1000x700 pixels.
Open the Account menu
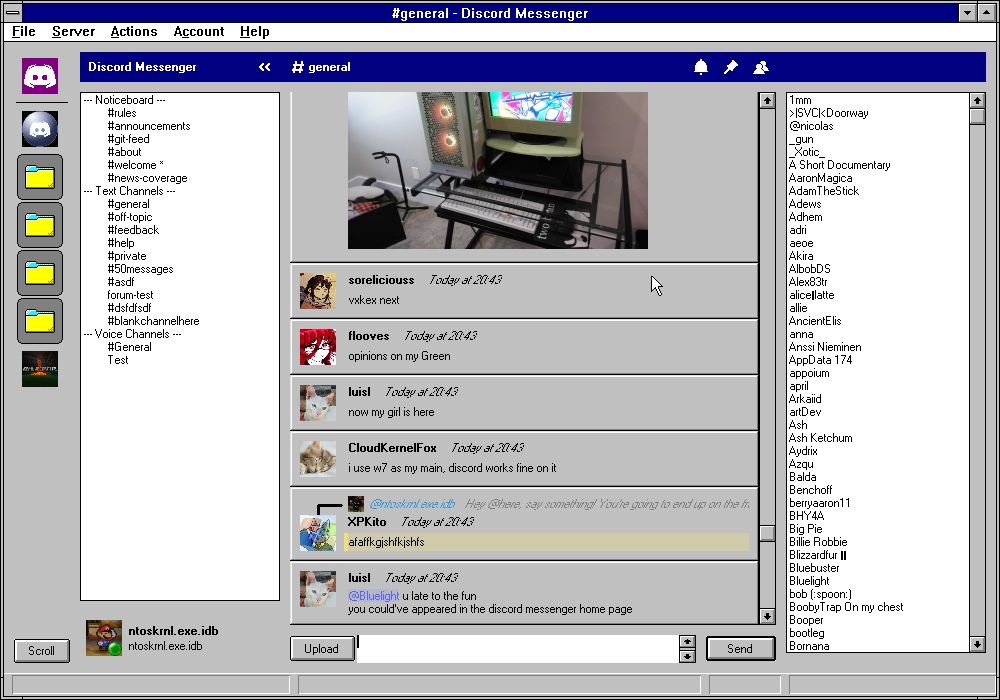point(199,31)
